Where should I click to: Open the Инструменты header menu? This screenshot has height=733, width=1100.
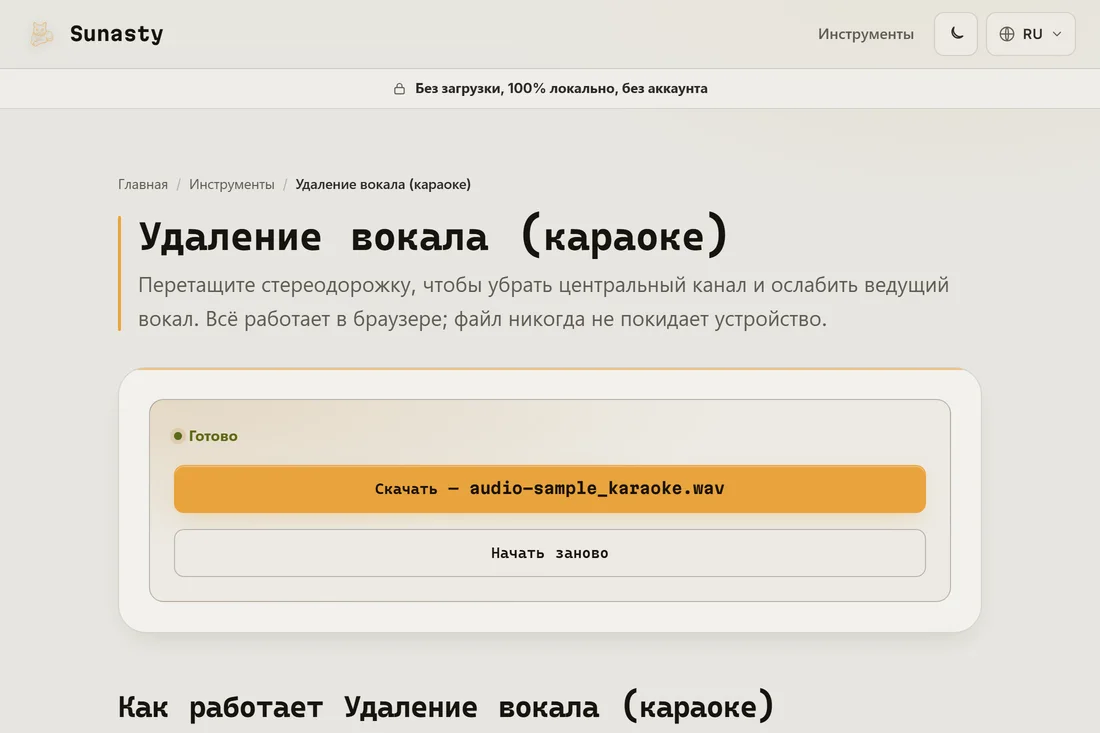click(x=866, y=34)
